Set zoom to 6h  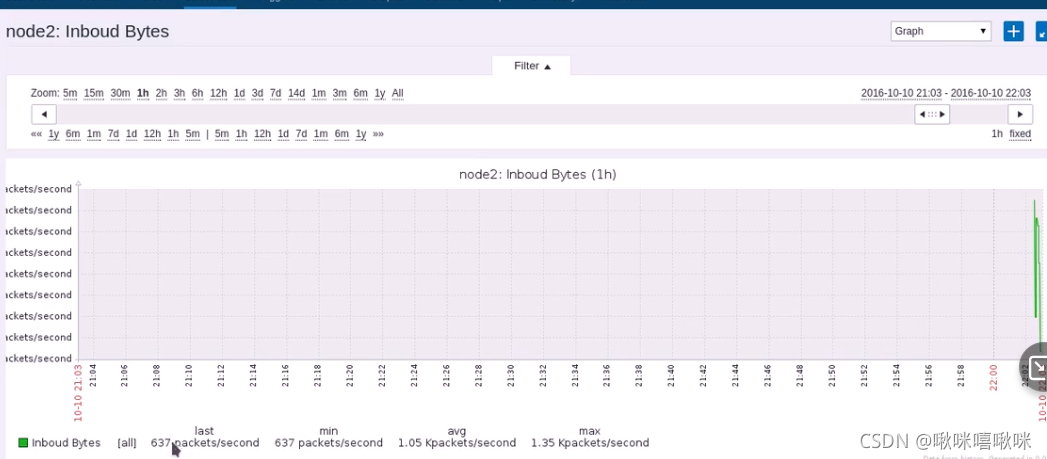(198, 93)
